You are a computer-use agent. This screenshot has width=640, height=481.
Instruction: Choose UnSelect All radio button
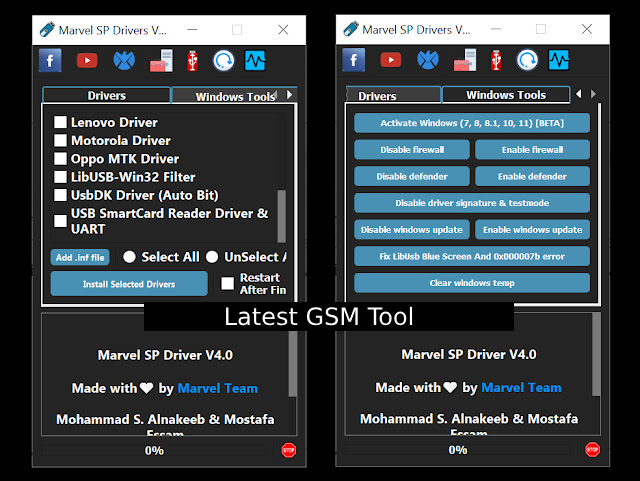(212, 257)
